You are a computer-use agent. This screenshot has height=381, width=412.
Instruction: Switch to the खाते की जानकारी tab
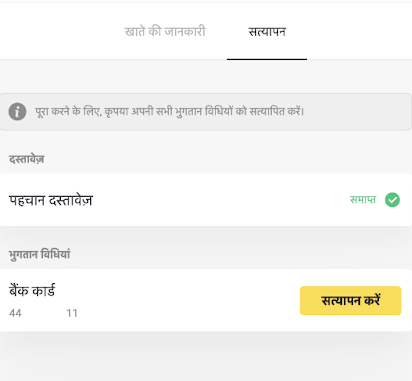pos(165,32)
